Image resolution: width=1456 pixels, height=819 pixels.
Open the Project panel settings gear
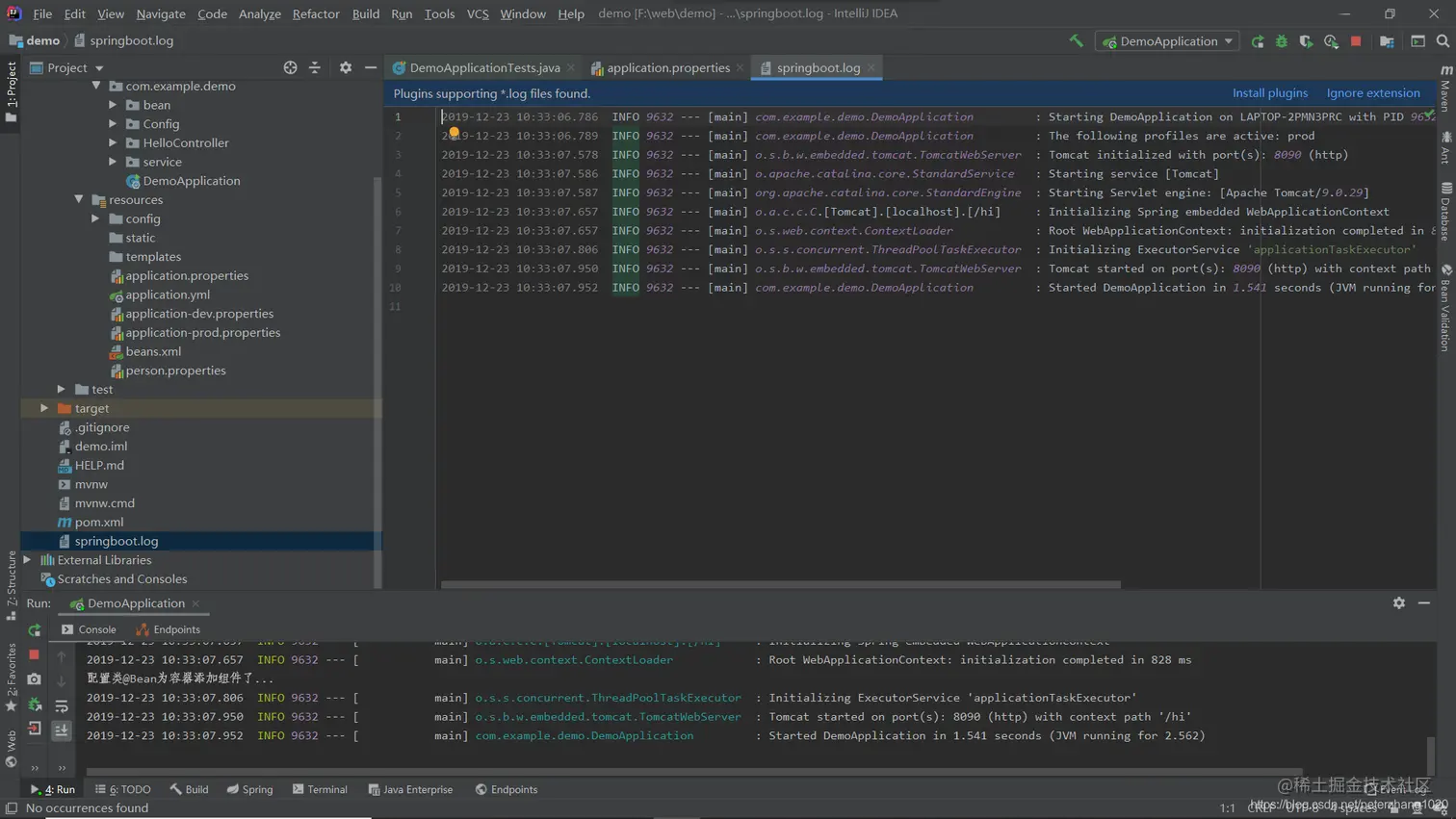(345, 67)
